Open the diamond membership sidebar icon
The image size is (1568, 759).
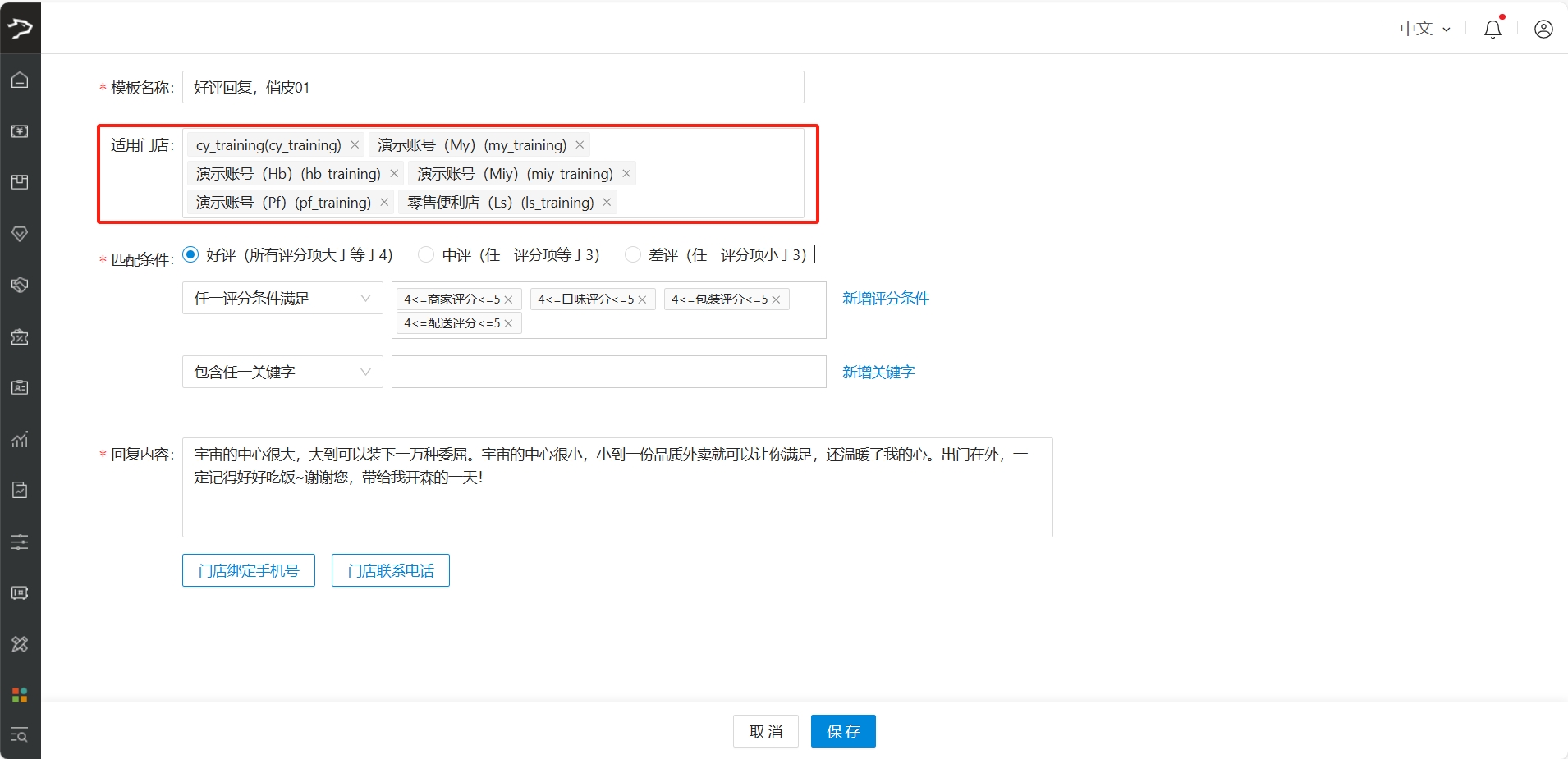pyautogui.click(x=20, y=234)
